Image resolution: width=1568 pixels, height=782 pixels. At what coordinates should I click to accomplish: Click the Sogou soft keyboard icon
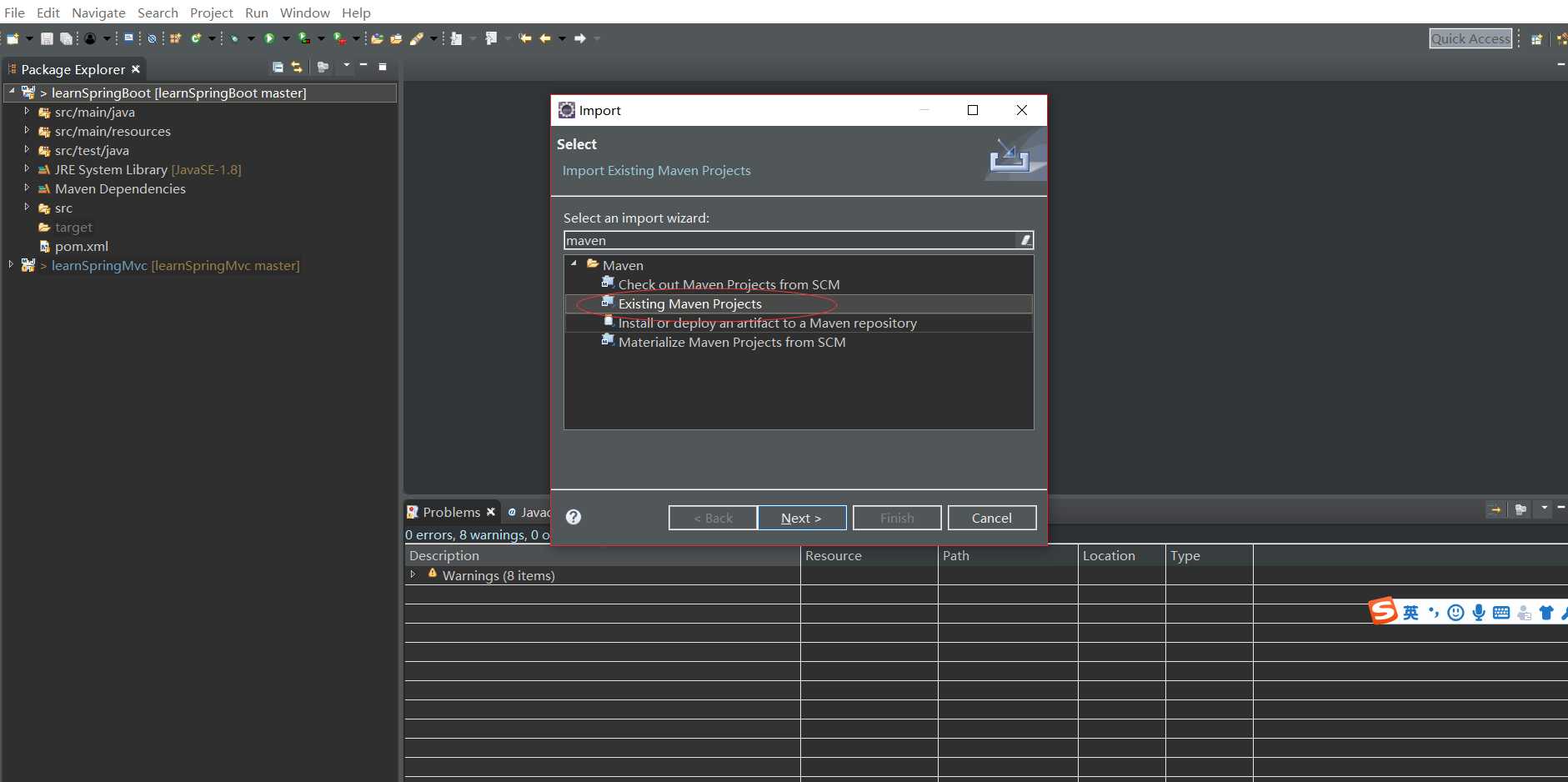1501,613
